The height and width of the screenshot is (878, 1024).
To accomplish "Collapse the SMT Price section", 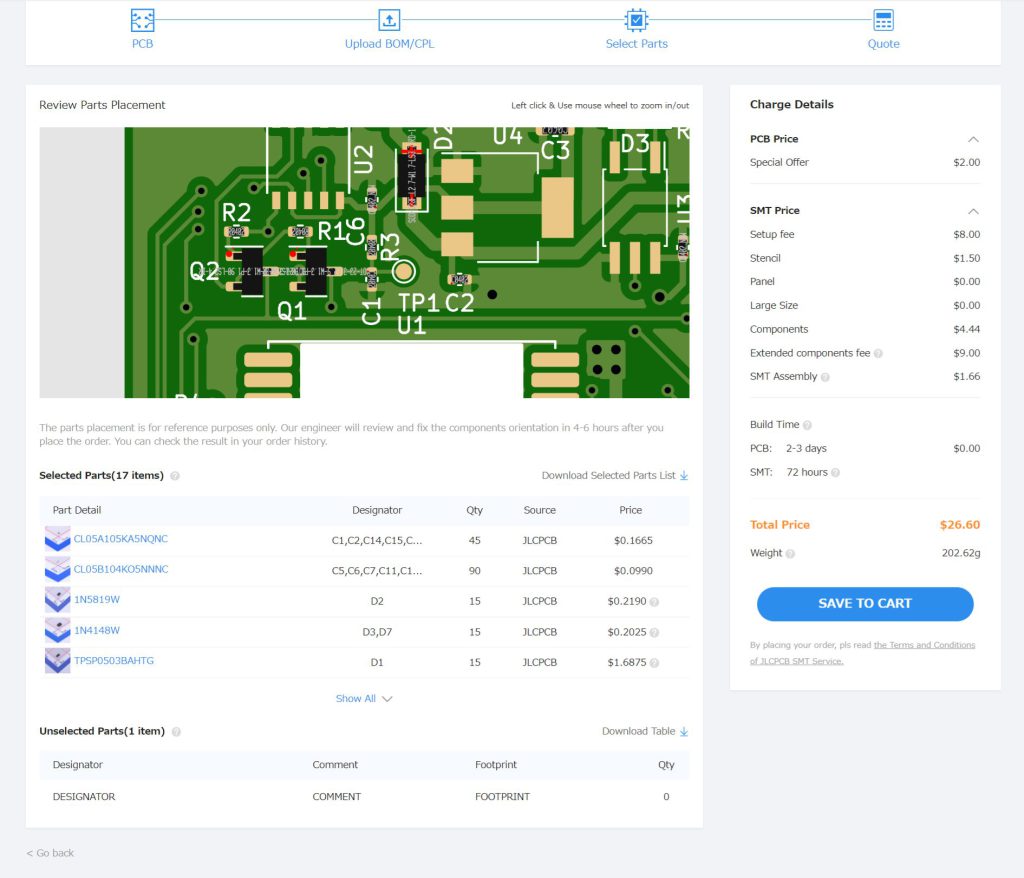I will coord(973,211).
